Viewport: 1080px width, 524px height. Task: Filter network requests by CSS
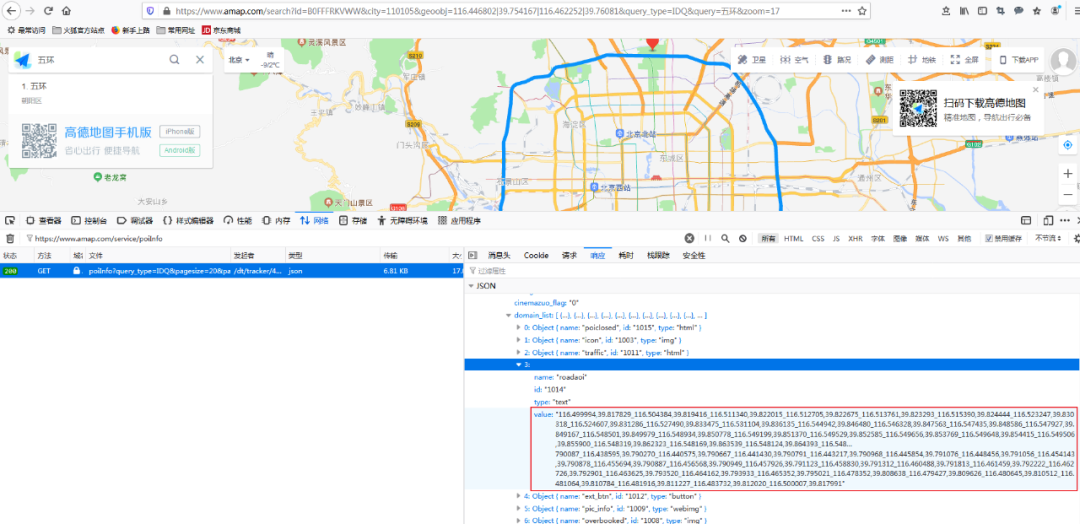(818, 239)
